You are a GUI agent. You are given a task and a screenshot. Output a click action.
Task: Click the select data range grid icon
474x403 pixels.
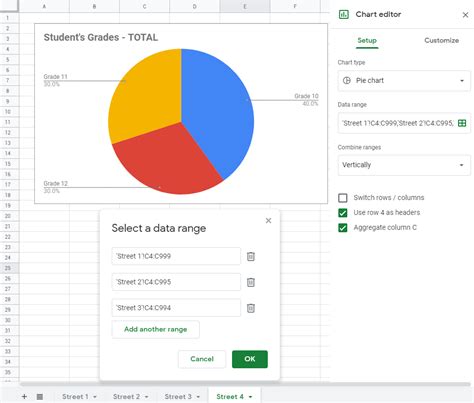(462, 123)
